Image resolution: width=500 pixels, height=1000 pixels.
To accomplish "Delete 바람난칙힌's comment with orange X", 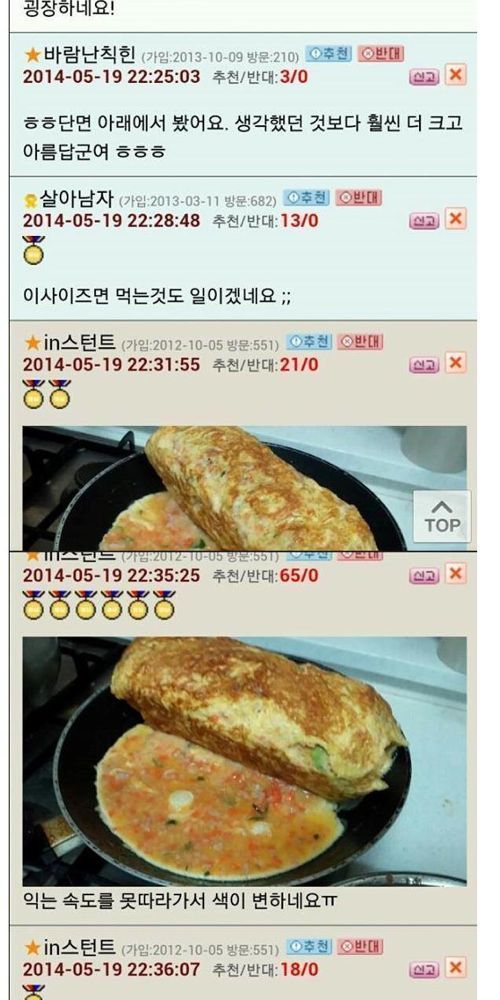I will (x=455, y=75).
